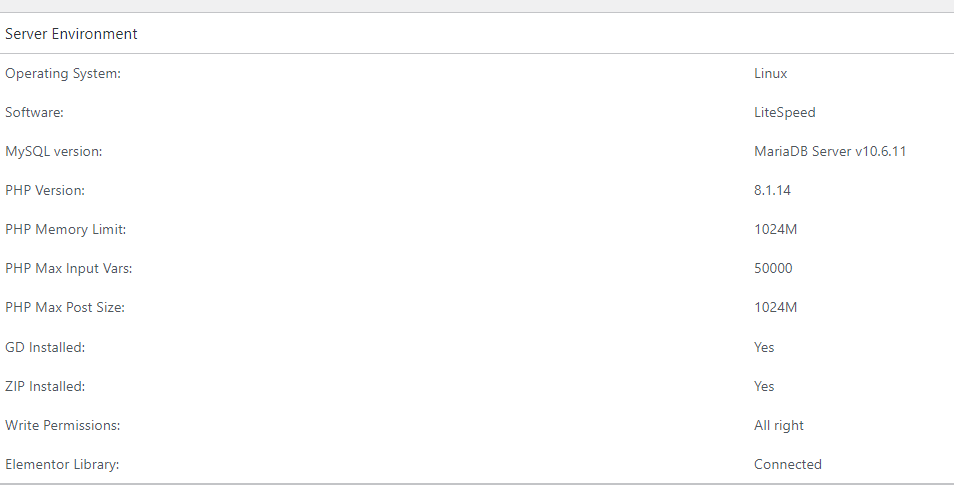
Task: Click the Linux value text
Action: tap(770, 74)
